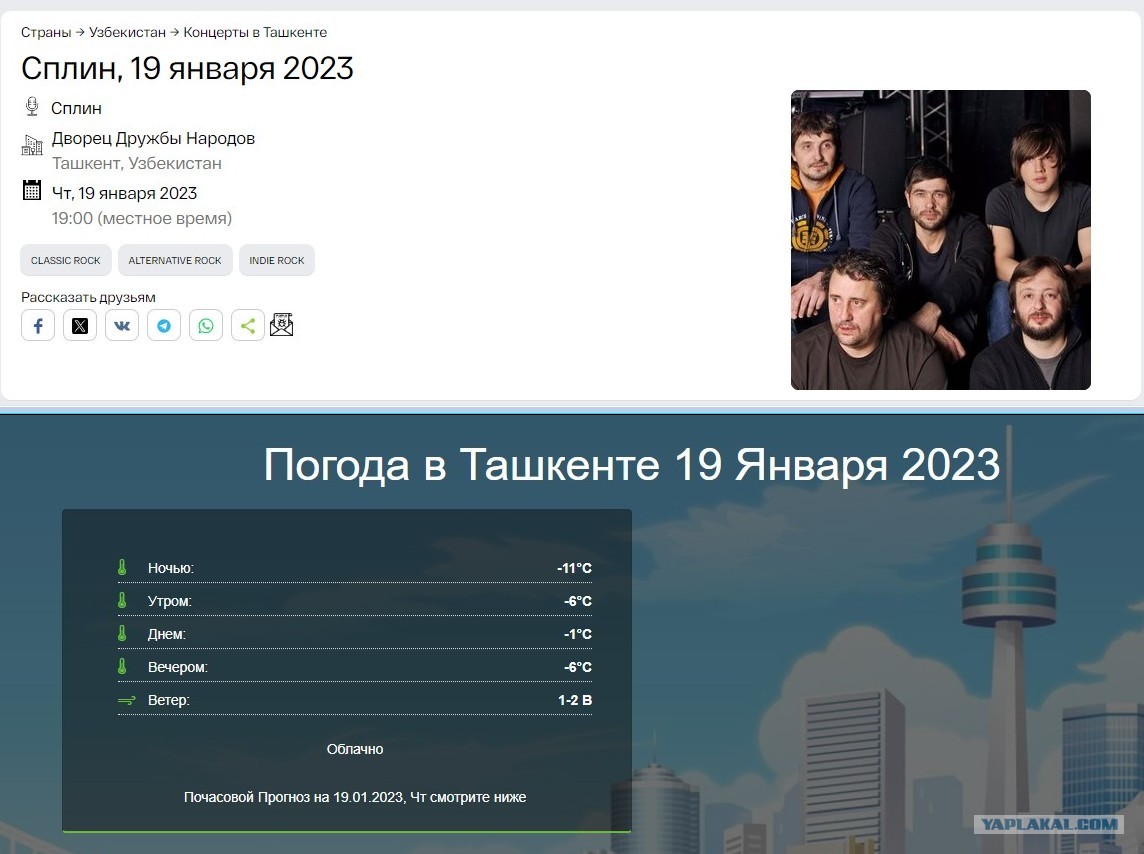Share concert on X (Twitter)
The width and height of the screenshot is (1144, 854).
80,325
